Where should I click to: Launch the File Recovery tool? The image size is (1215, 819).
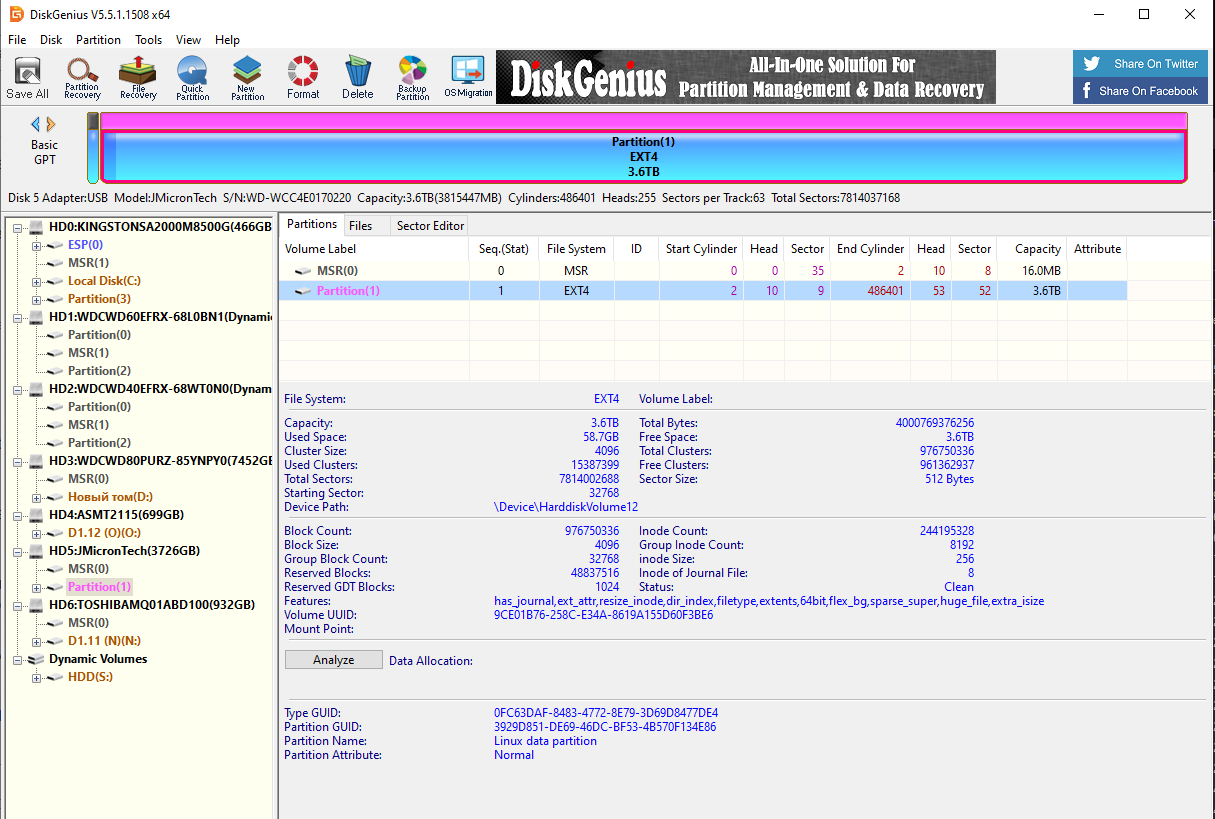(138, 77)
